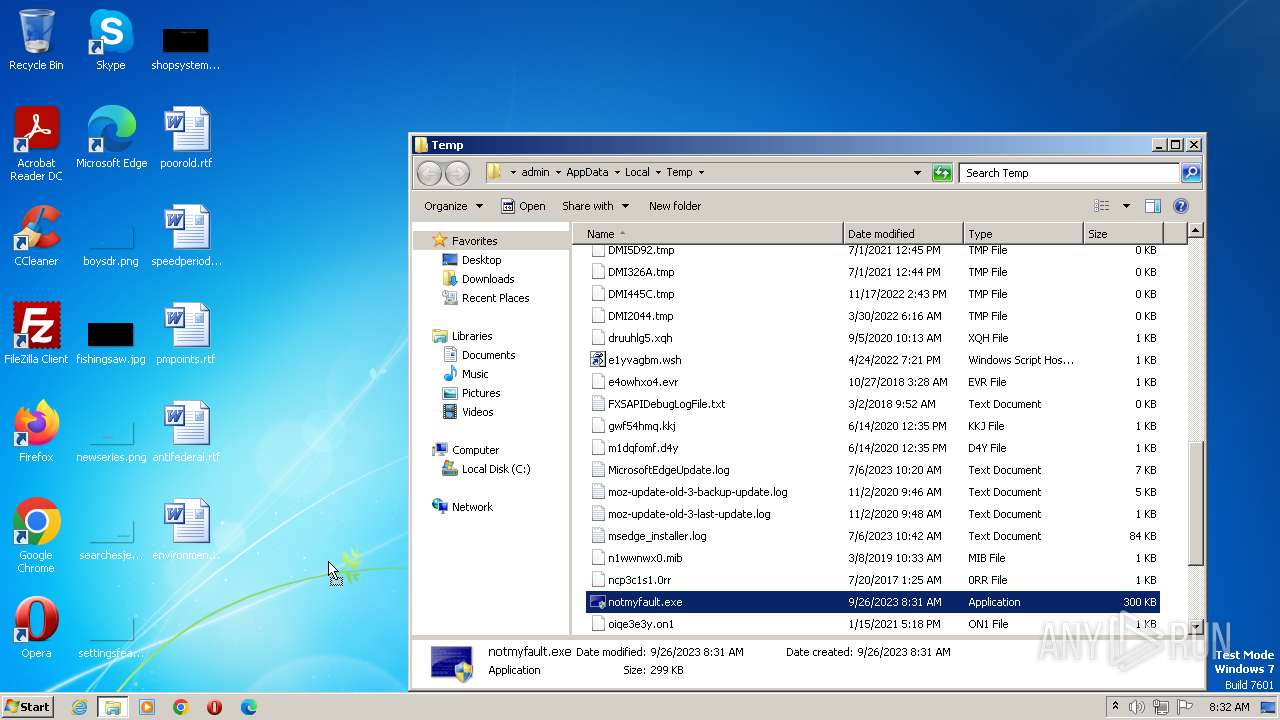
Task: Select the CCleaner desktop icon
Action: click(x=36, y=236)
